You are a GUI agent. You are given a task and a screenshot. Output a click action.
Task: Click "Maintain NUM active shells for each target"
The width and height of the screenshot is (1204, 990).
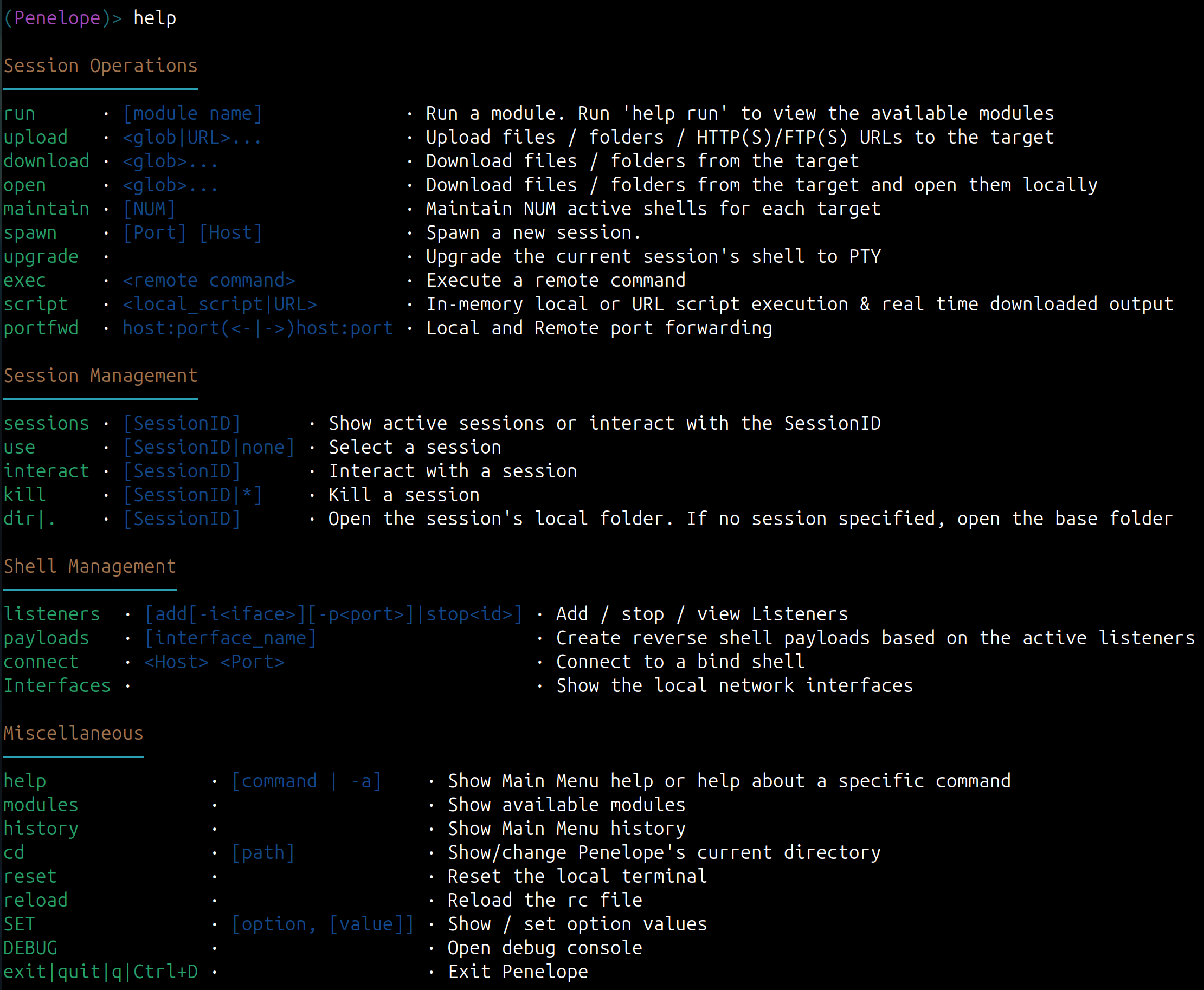point(653,209)
